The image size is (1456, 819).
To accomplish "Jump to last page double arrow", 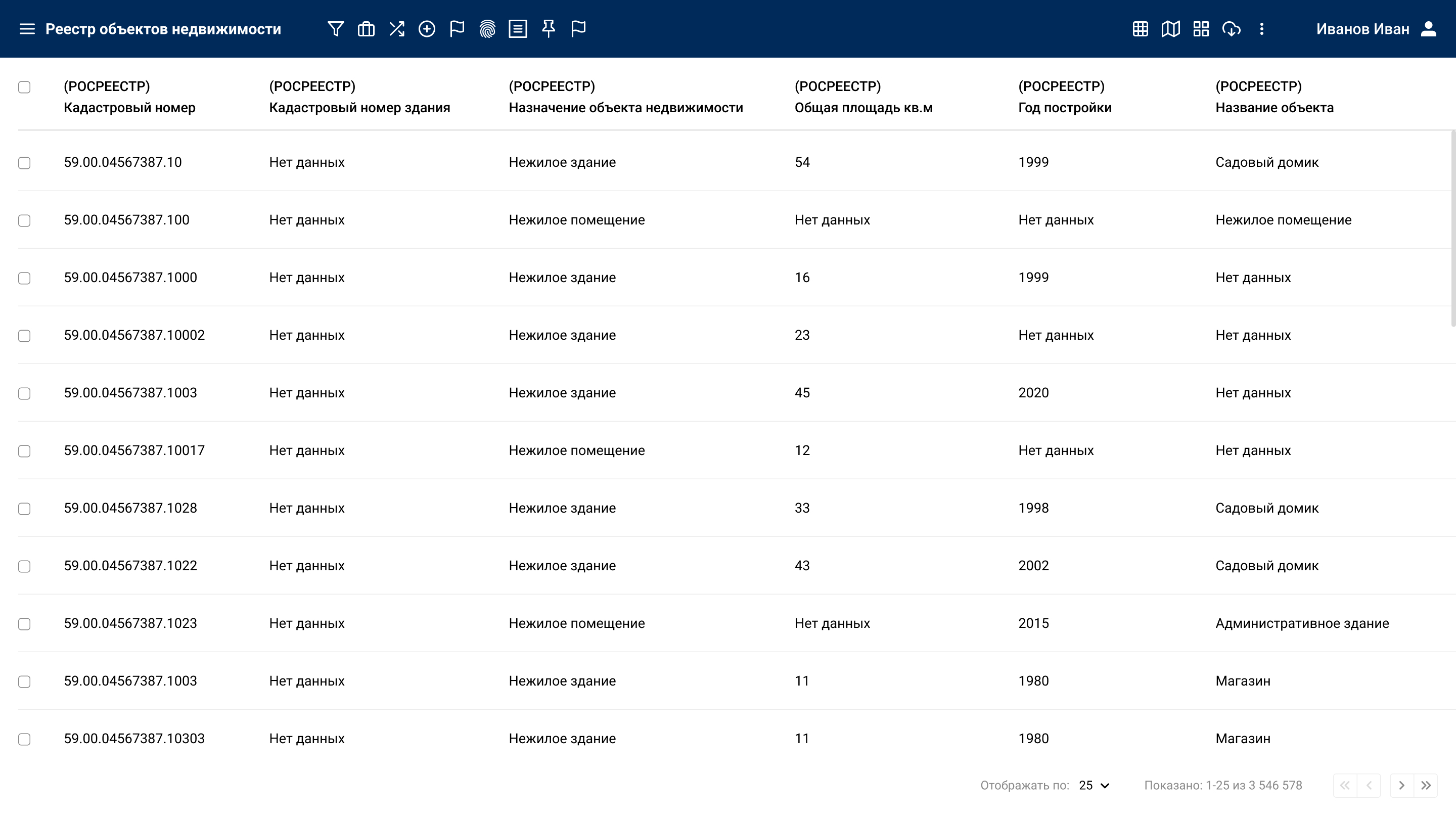I will (1426, 785).
